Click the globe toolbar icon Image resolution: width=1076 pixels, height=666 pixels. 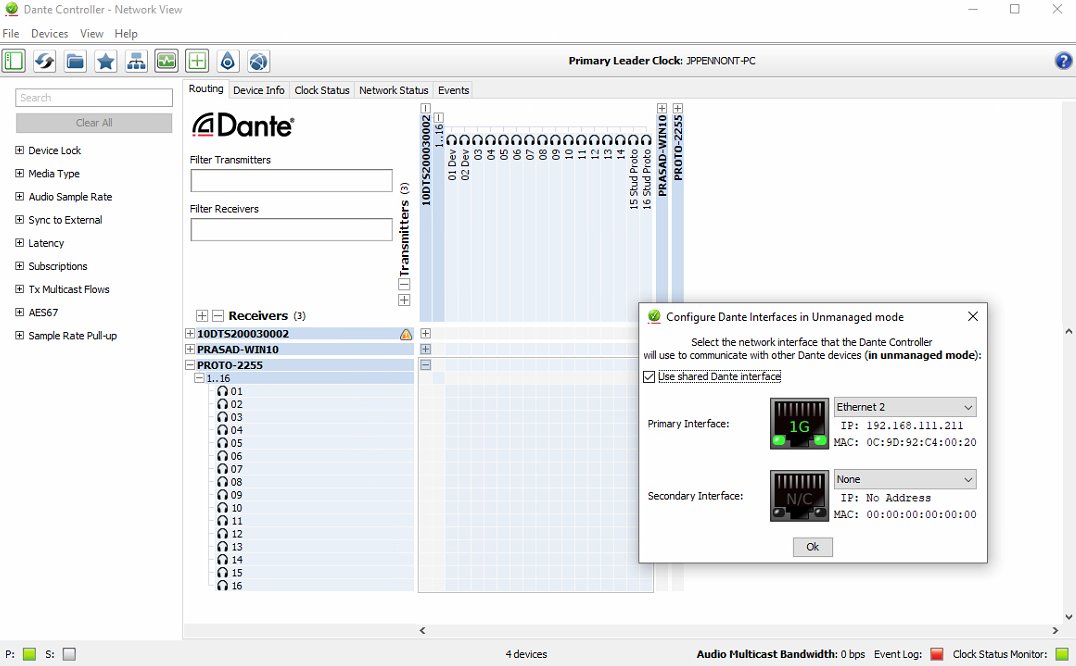pyautogui.click(x=258, y=61)
